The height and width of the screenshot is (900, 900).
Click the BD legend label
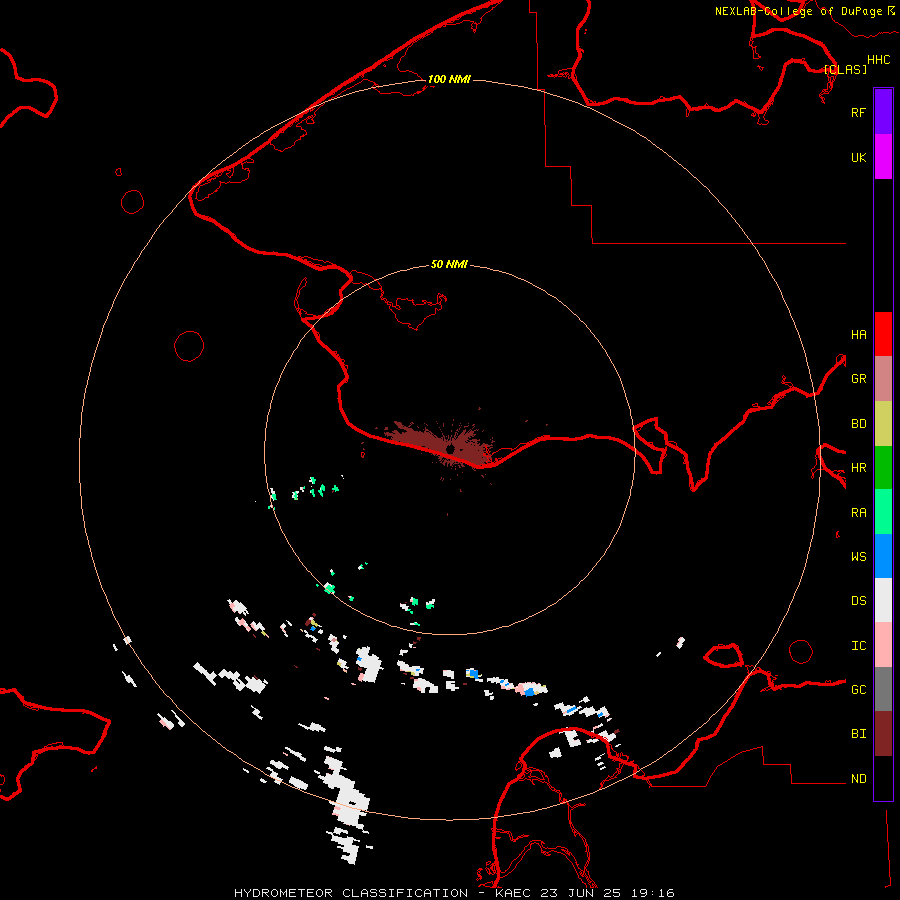pos(858,424)
